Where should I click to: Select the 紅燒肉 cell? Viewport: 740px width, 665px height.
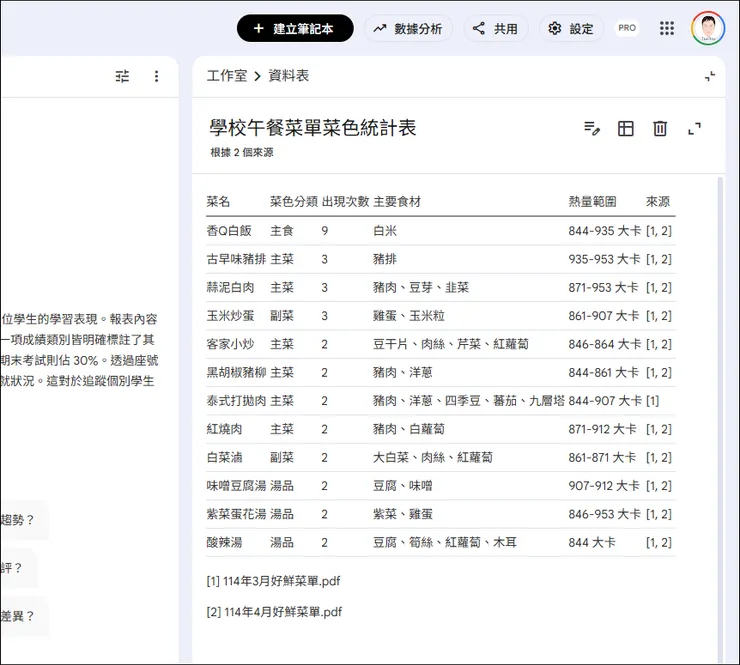tap(224, 429)
